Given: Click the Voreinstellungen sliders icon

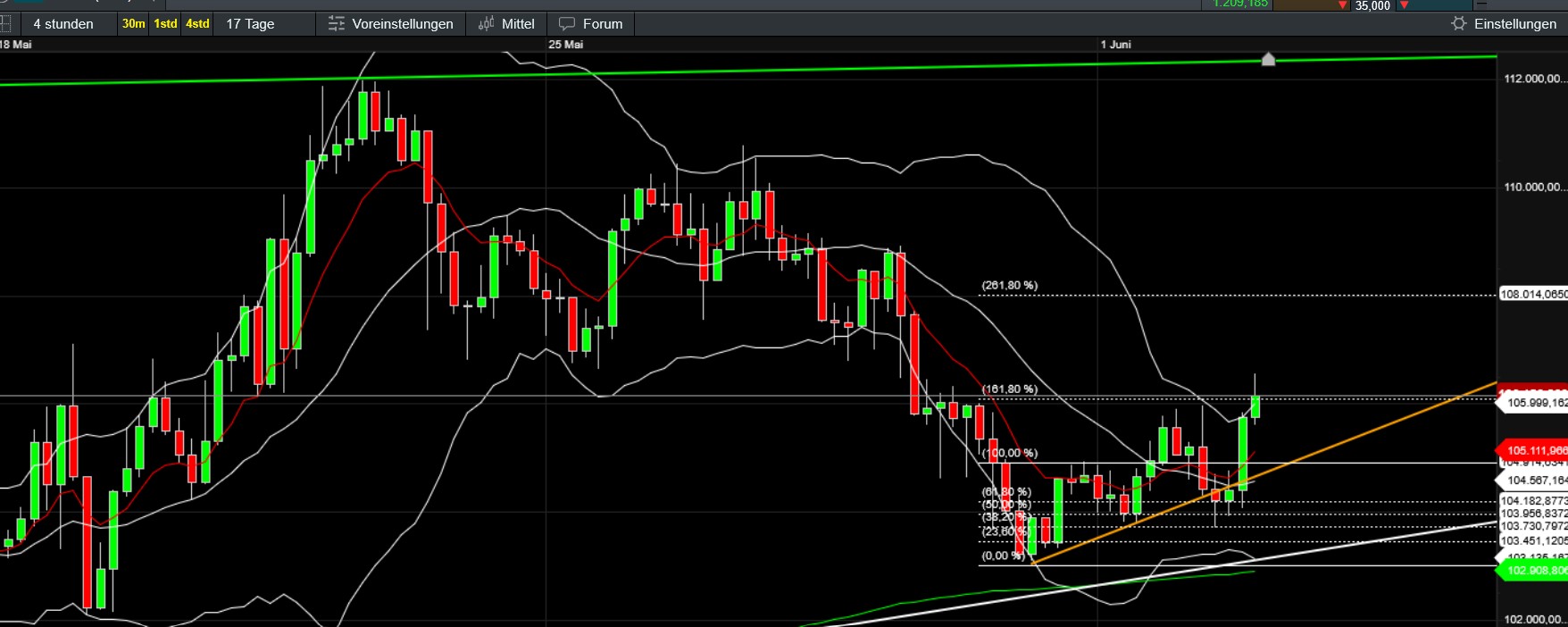Looking at the screenshot, I should pyautogui.click(x=337, y=24).
